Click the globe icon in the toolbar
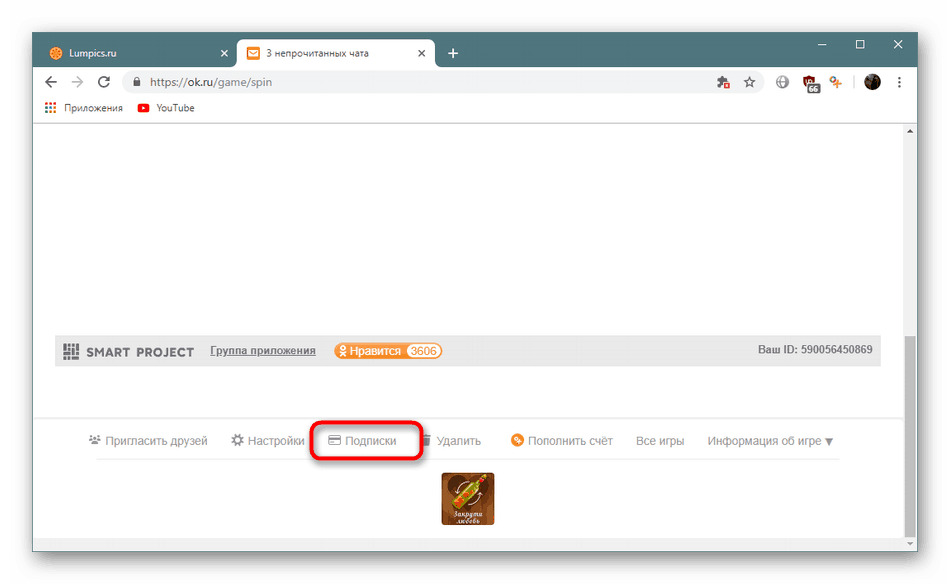The width and height of the screenshot is (950, 584). pyautogui.click(x=782, y=82)
